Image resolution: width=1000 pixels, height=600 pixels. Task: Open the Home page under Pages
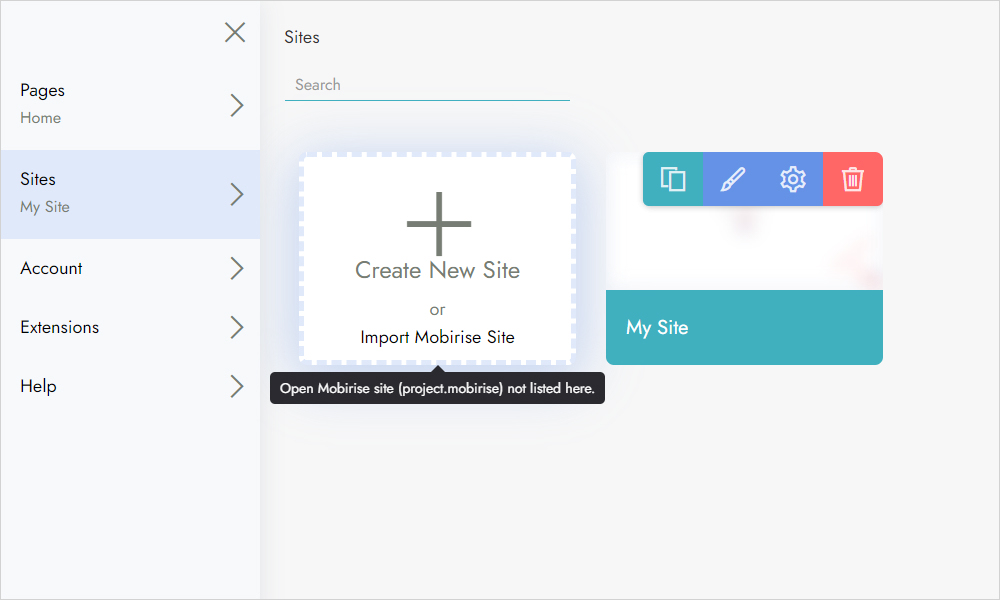coord(40,117)
